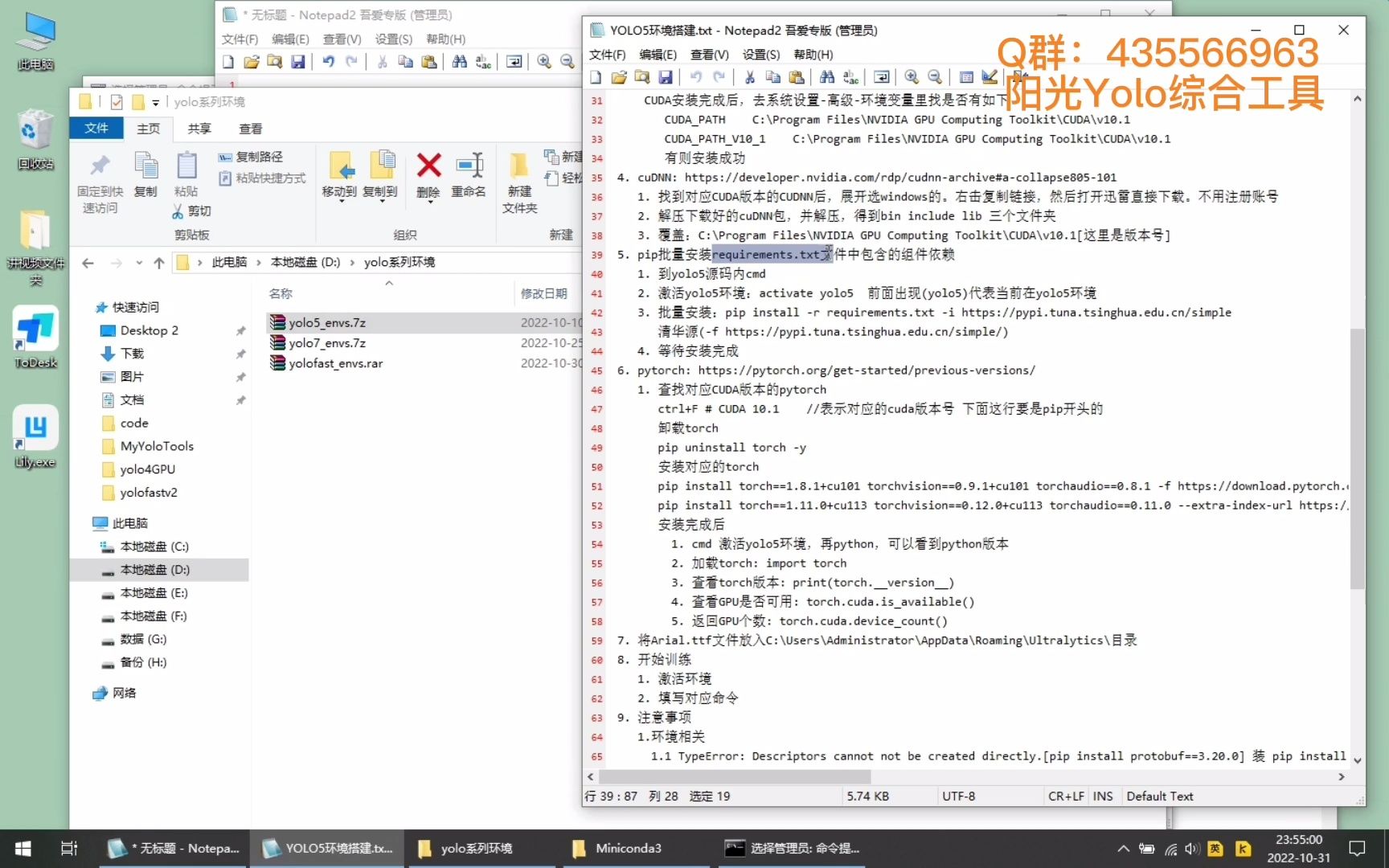Toggle INS overwrite mode in Notepad2 status bar
The height and width of the screenshot is (868, 1389).
(x=1102, y=796)
